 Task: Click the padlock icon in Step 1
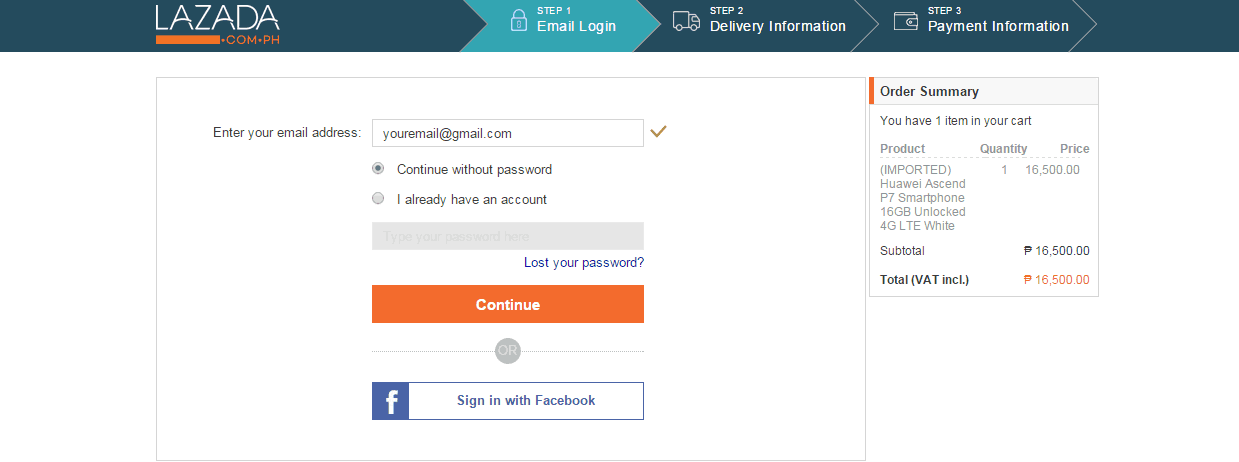[518, 20]
